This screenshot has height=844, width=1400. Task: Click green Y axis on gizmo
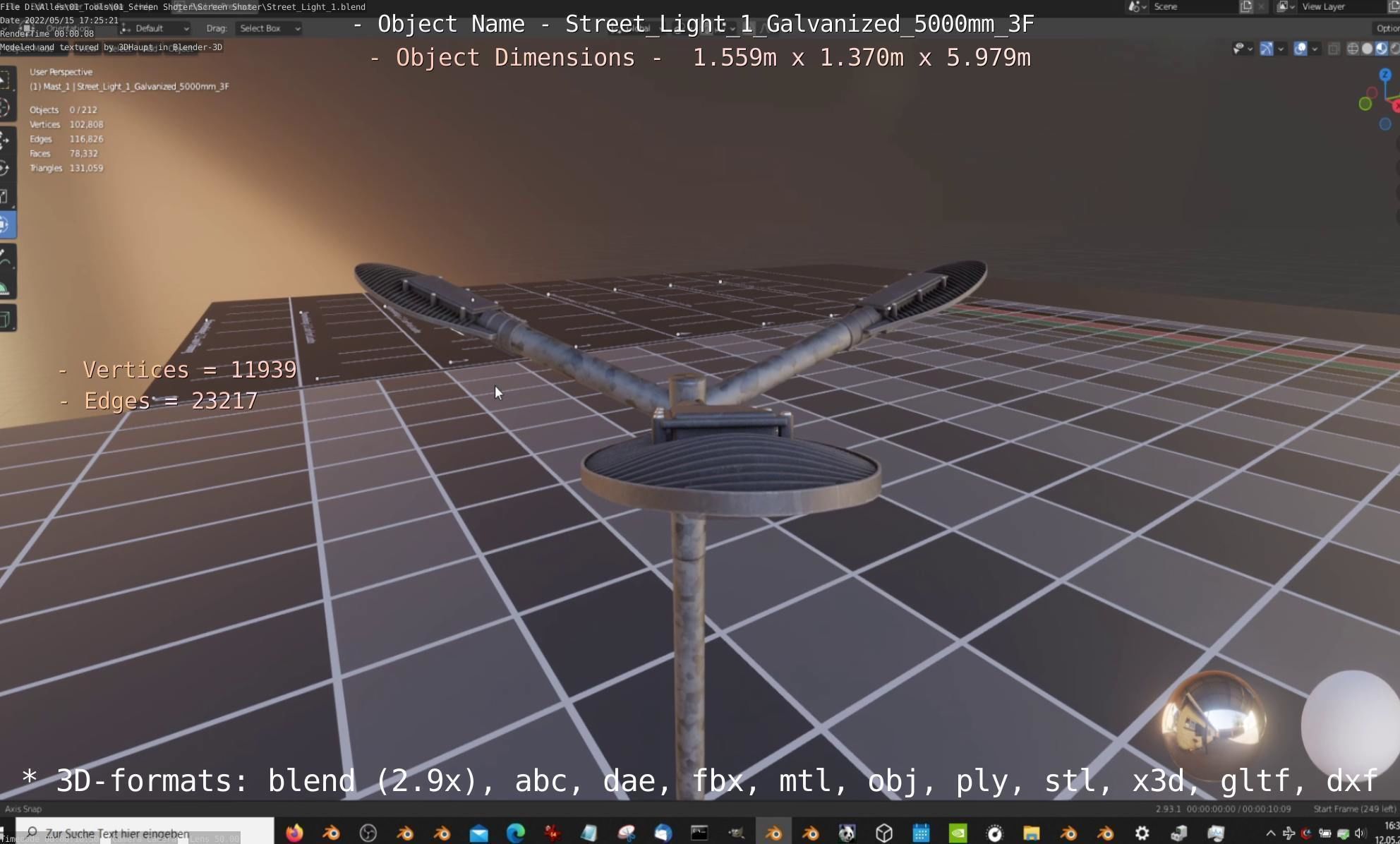click(x=1365, y=104)
